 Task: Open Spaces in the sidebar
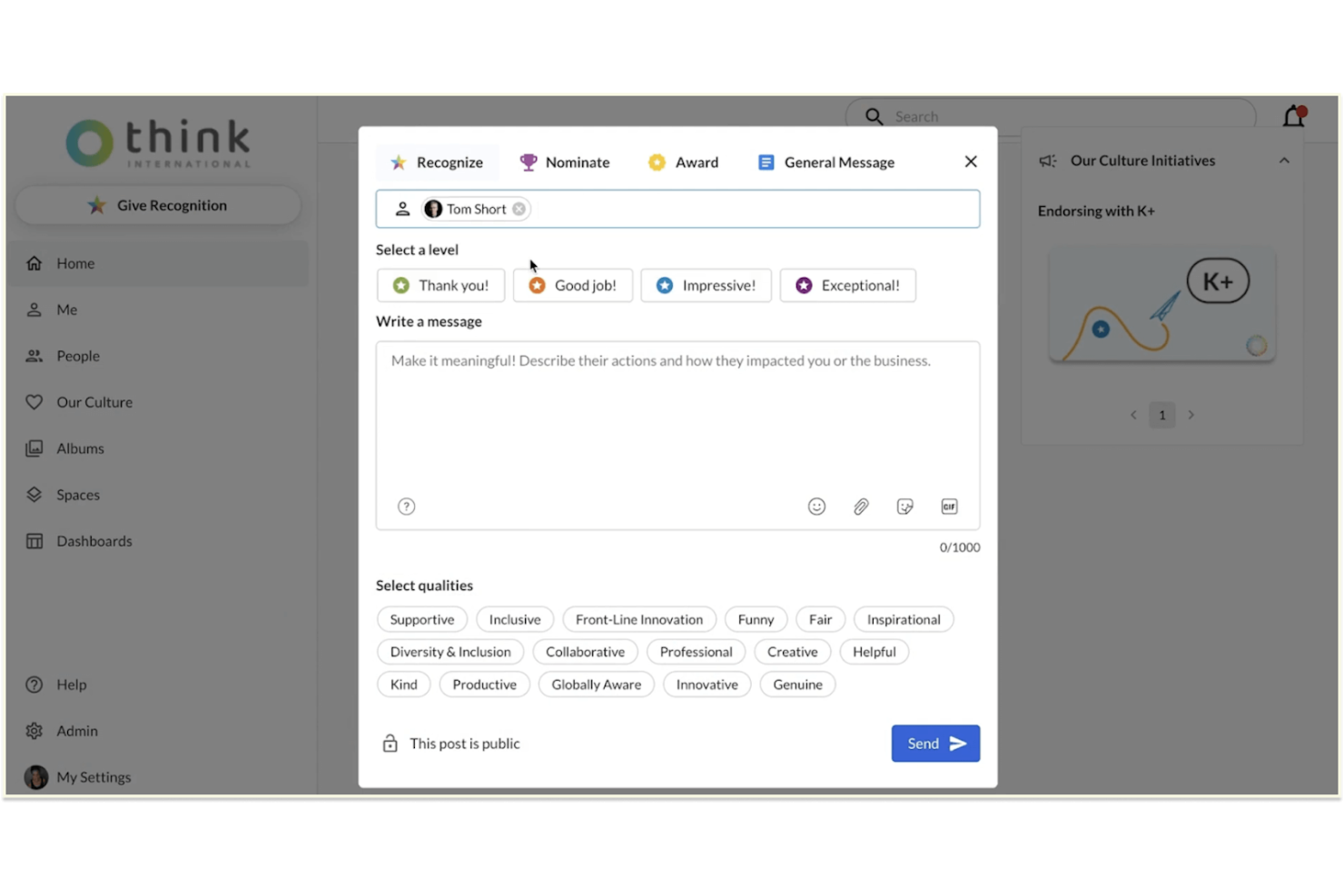coord(158,495)
